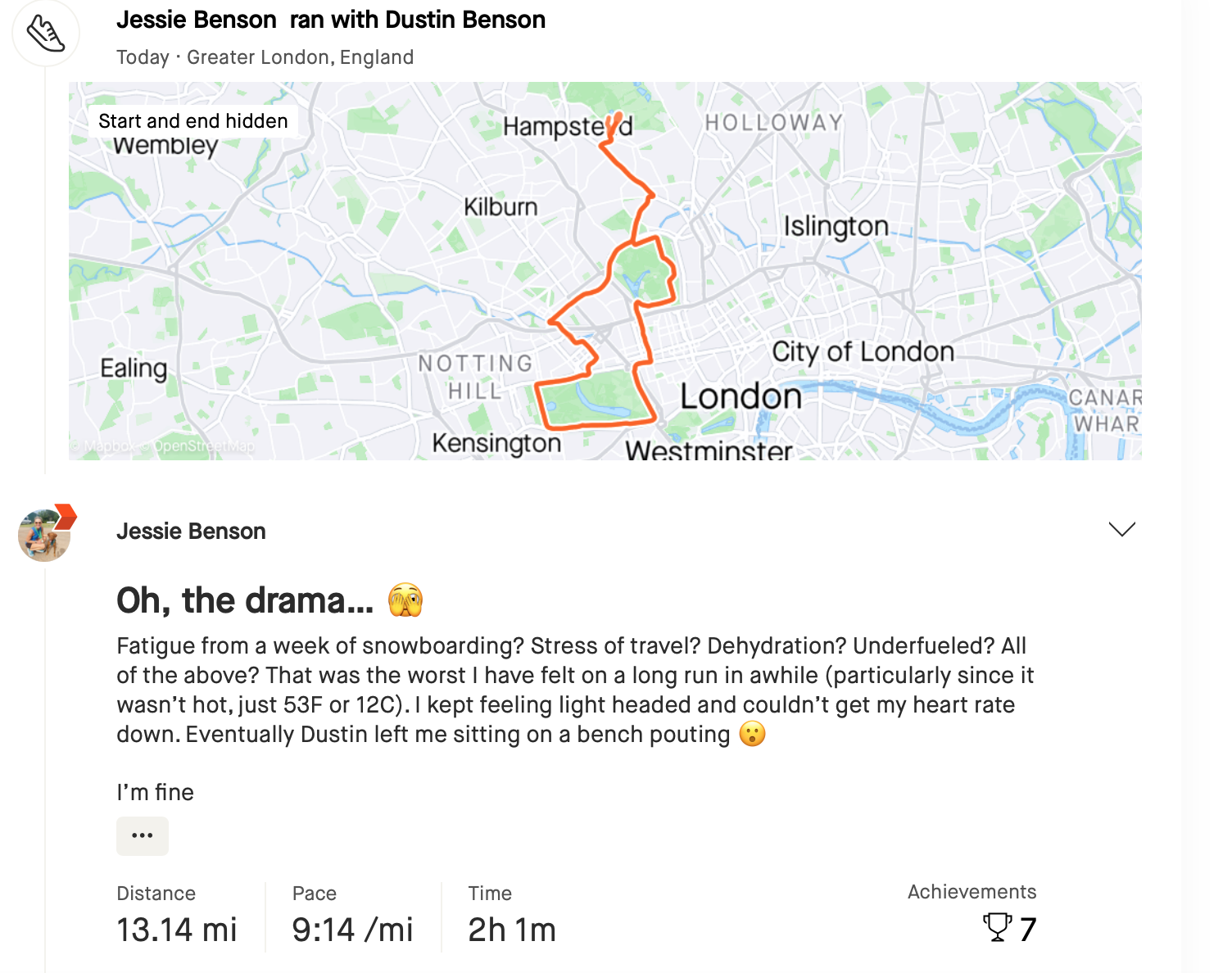Click the achievements count of 7
This screenshot has width=1232, height=973.
(1028, 929)
